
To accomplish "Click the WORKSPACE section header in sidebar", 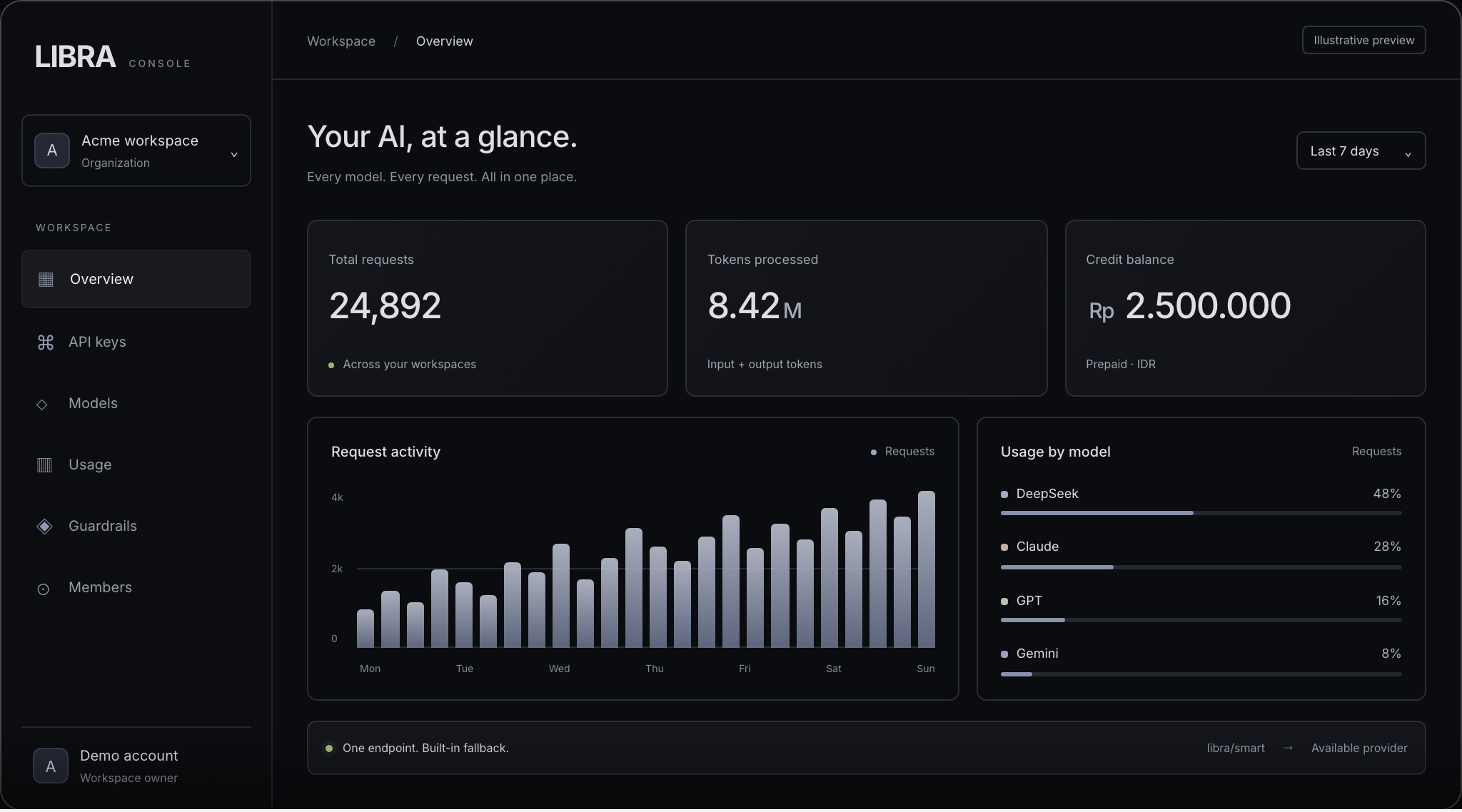I will (74, 228).
